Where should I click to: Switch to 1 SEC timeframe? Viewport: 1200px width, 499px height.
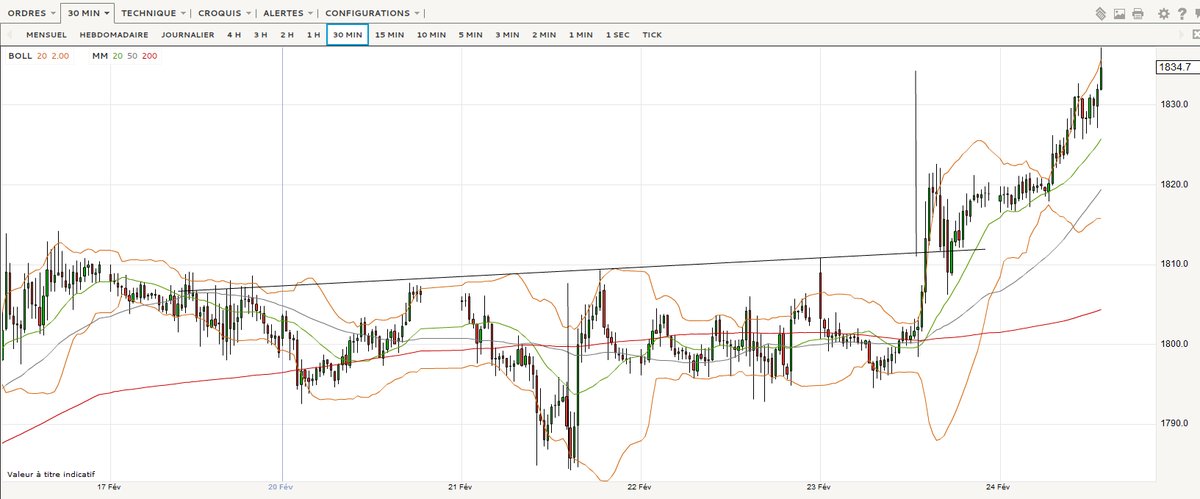pos(617,34)
